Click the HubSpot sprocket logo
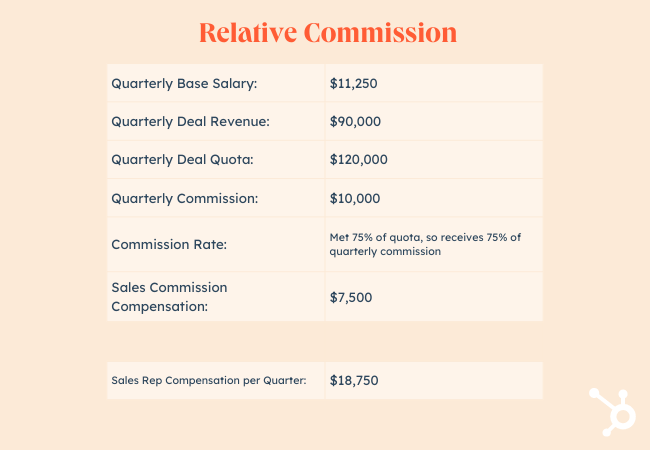The width and height of the screenshot is (650, 450). [612, 412]
